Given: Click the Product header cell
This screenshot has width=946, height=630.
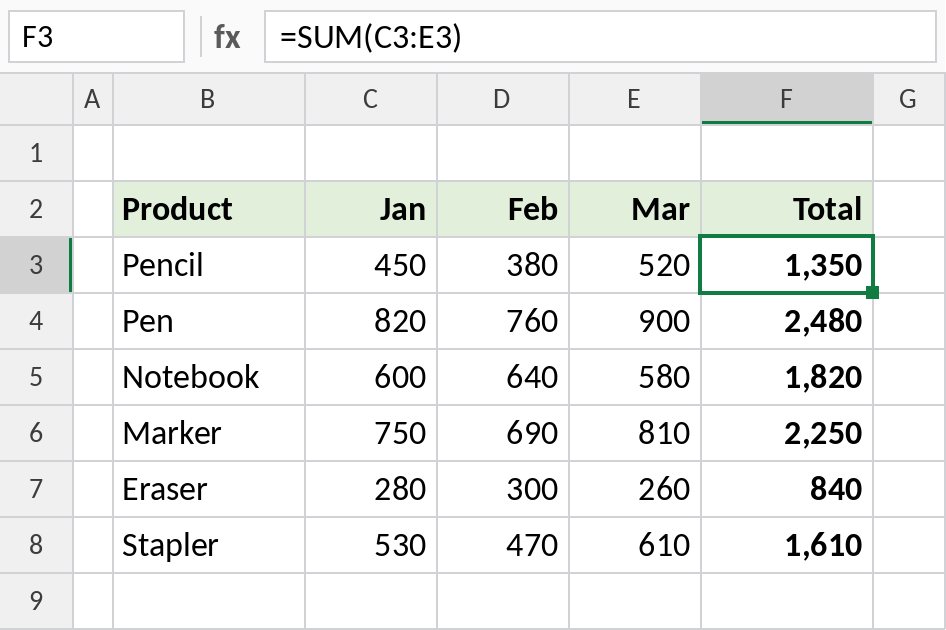Looking at the screenshot, I should (209, 209).
